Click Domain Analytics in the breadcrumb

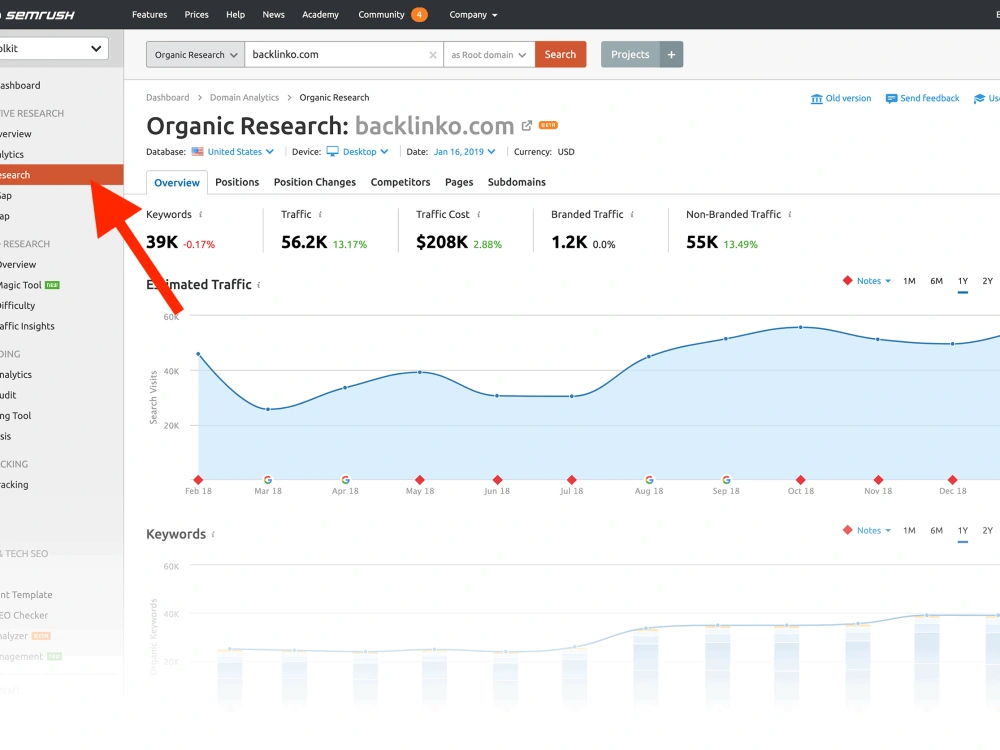click(244, 98)
